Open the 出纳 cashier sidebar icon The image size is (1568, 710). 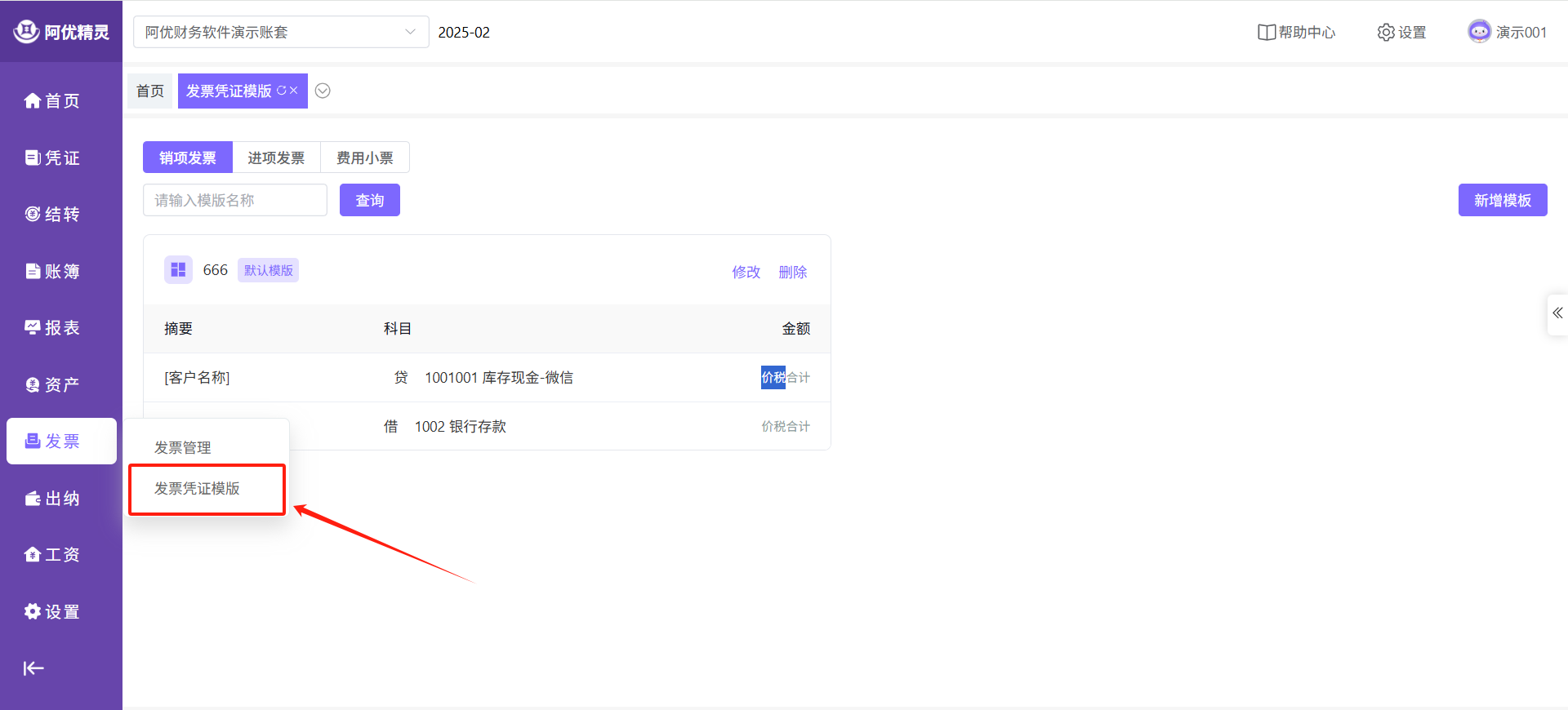[33, 498]
